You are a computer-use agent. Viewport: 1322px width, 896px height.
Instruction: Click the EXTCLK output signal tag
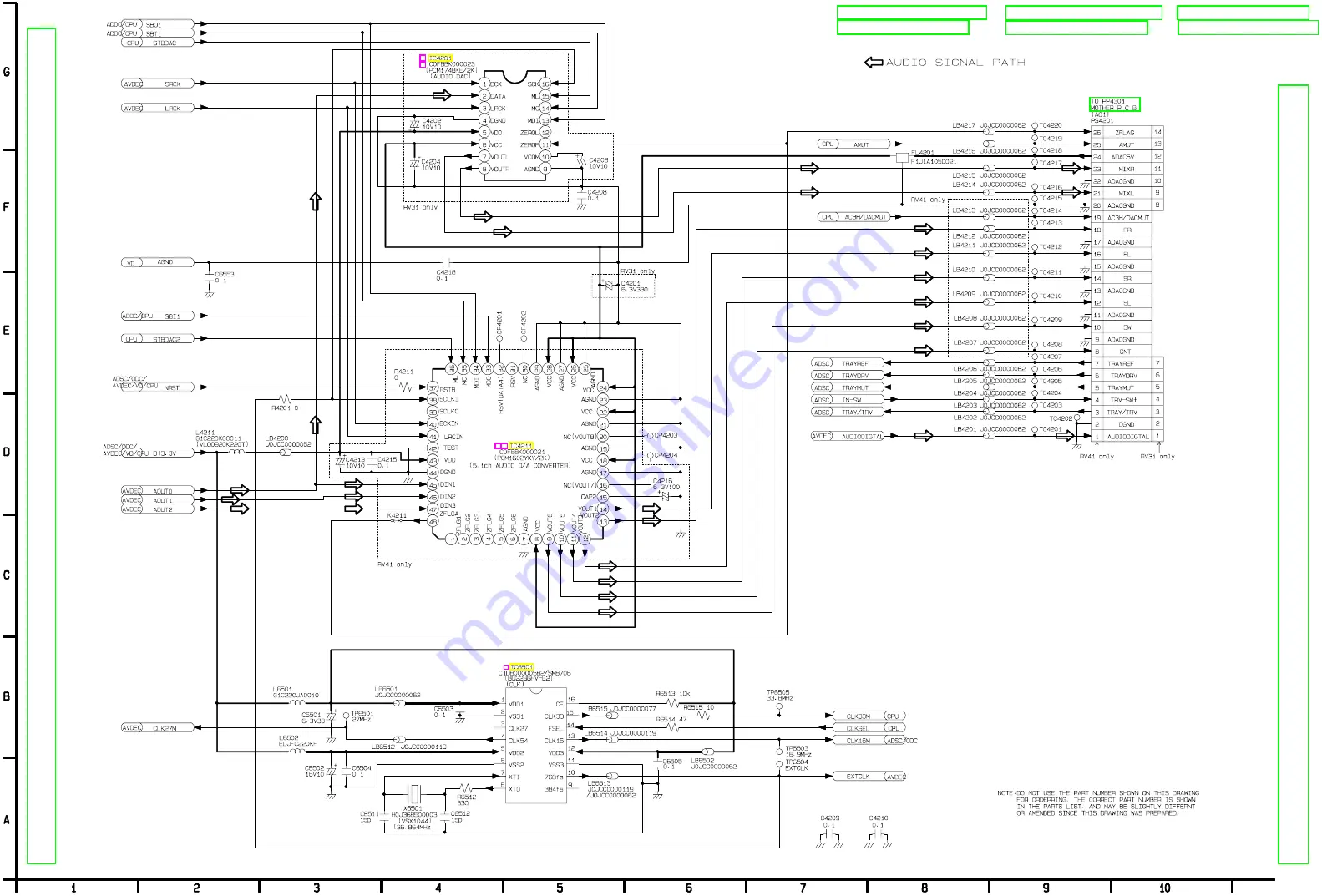869,777
